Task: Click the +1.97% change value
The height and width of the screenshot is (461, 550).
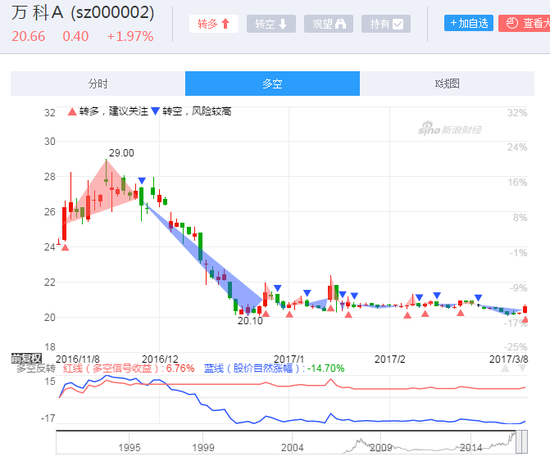Action: [x=130, y=36]
